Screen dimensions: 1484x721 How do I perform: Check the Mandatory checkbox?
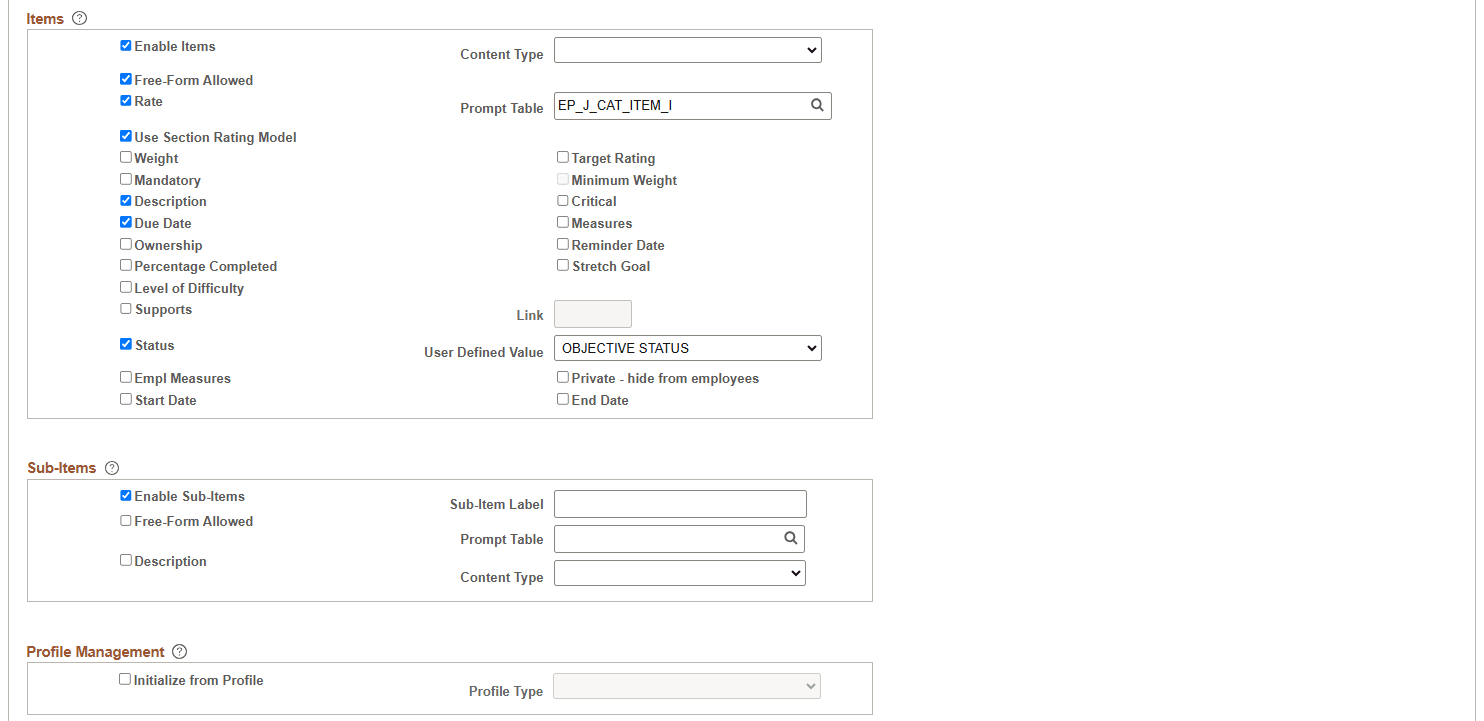coord(125,178)
